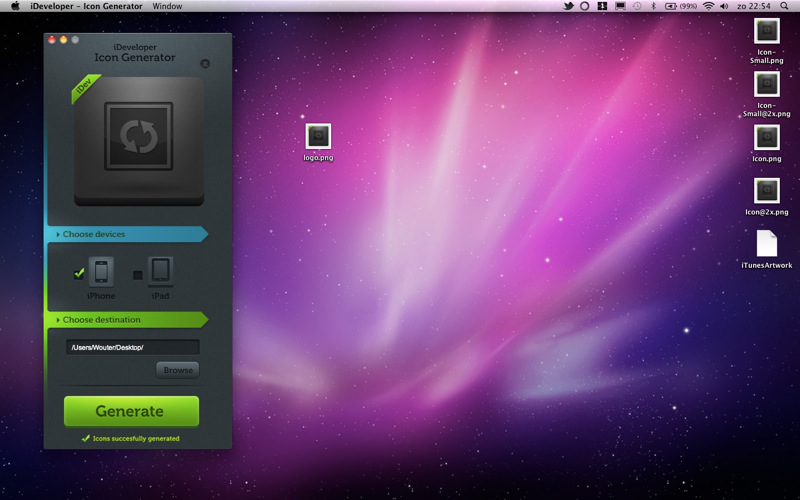Viewport: 800px width, 500px height.
Task: Click the Twitter bird menu bar icon
Action: (x=568, y=6)
